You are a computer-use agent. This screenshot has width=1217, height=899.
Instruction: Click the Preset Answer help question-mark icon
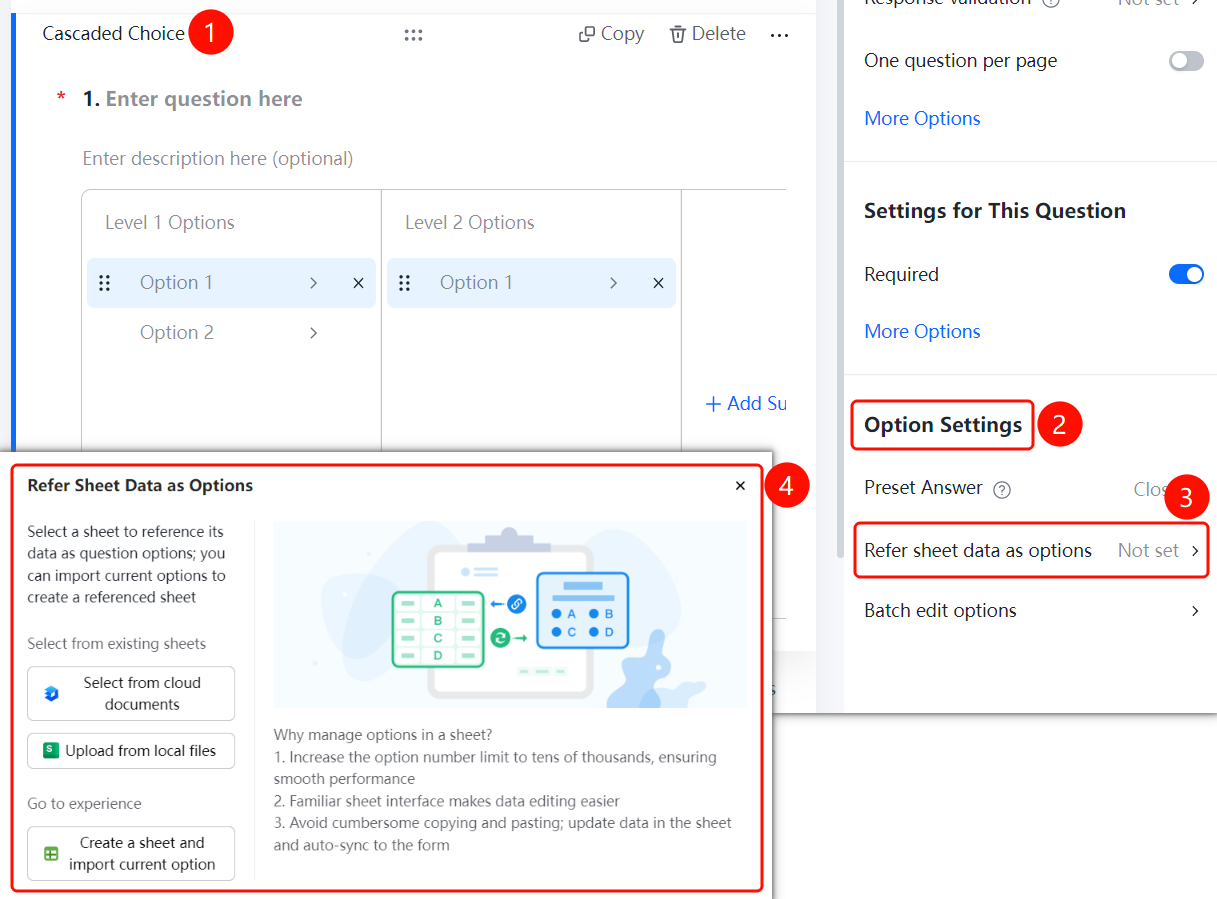1002,489
